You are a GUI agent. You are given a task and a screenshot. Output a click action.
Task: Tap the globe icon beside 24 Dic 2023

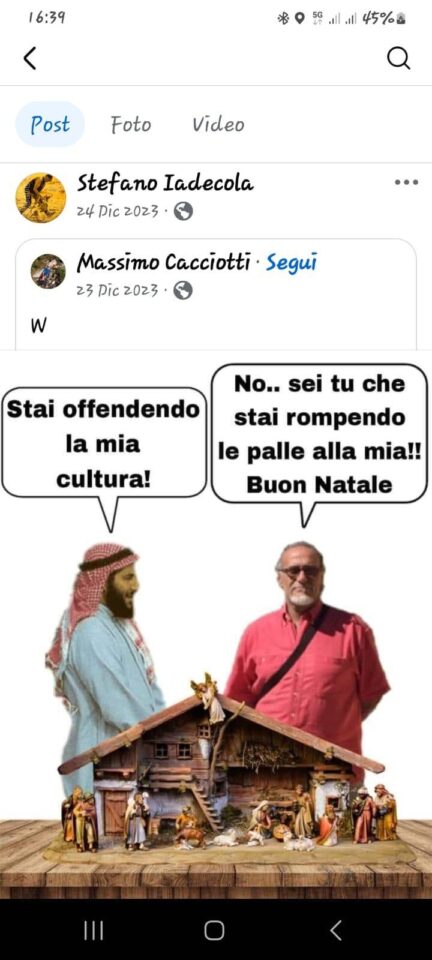click(183, 212)
